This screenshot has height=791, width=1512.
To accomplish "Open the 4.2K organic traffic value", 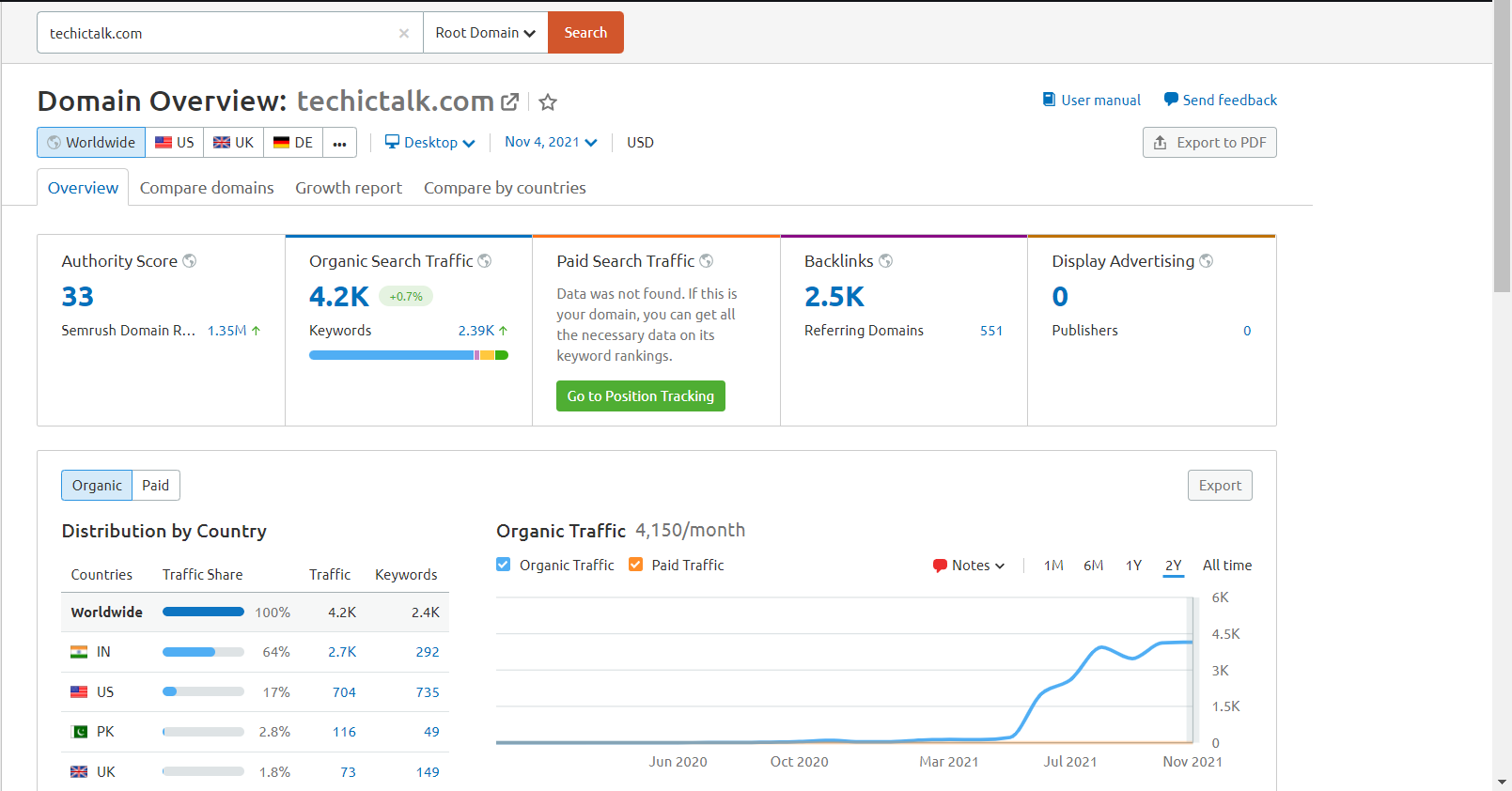I will point(339,297).
